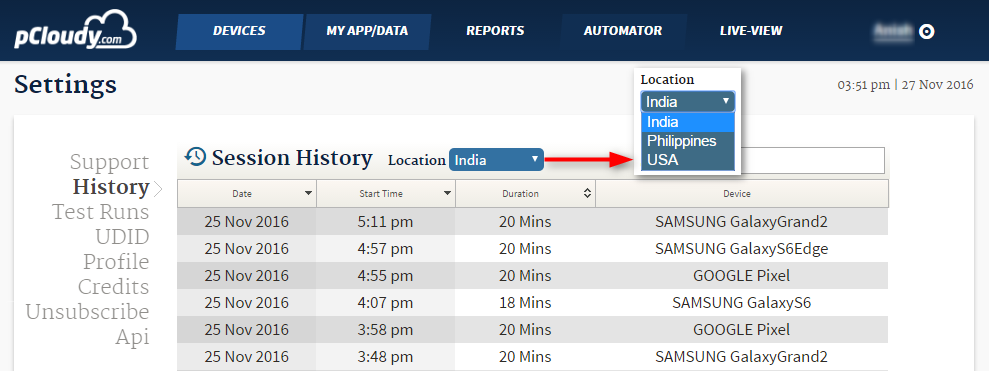Select Philippines in the location list

tap(688, 141)
